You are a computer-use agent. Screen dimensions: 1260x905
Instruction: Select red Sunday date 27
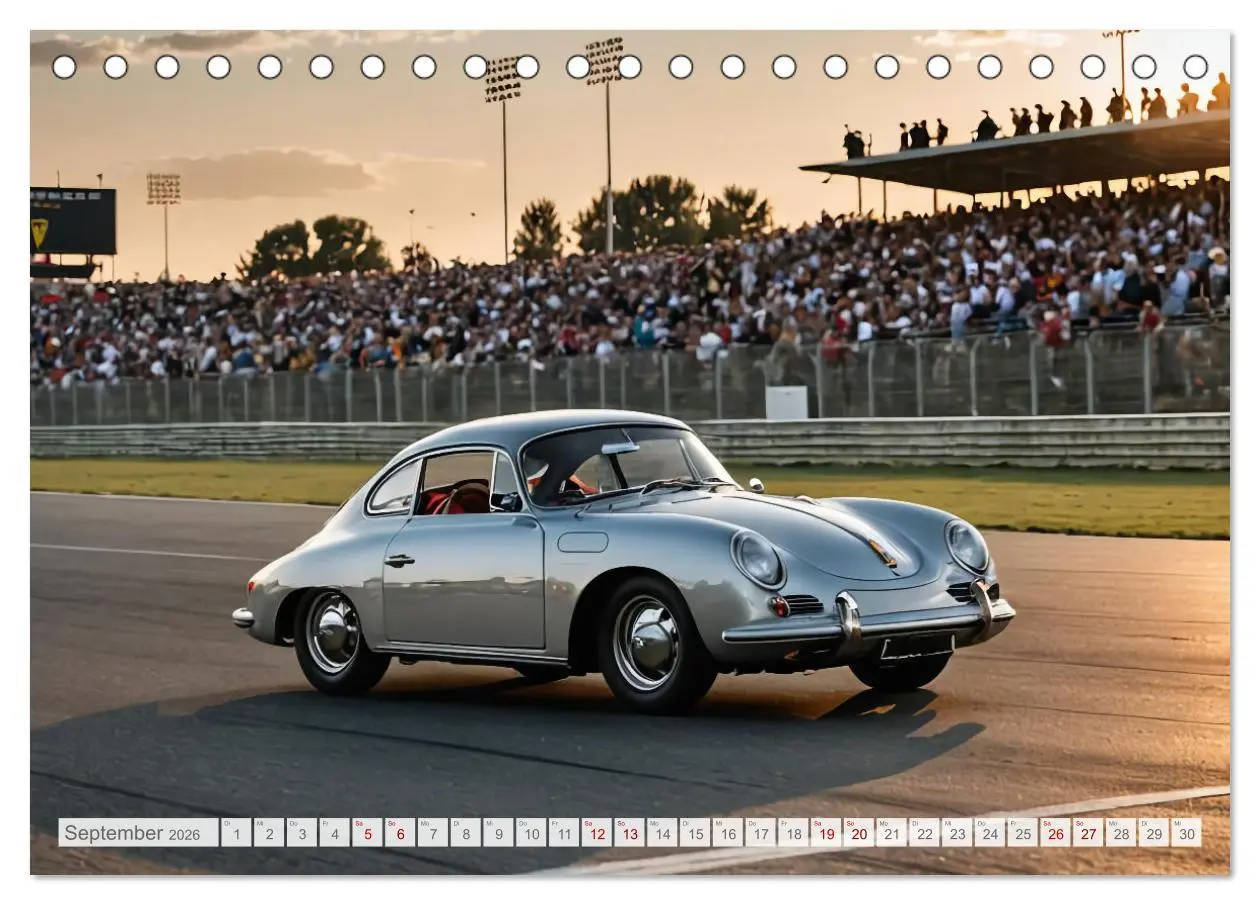1088,833
